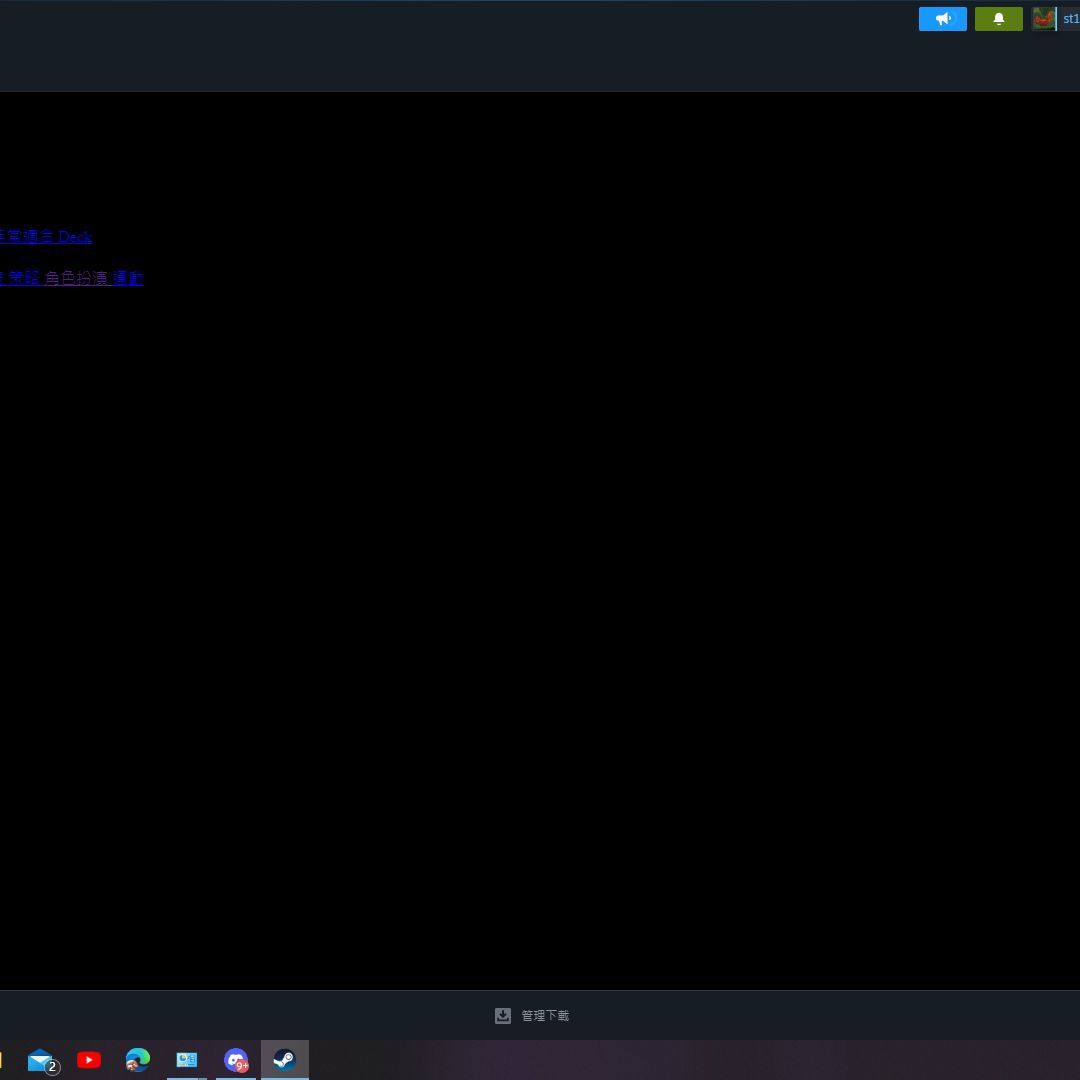1080x1080 pixels.
Task: Open Discord with the 9+ badge
Action: [236, 1060]
